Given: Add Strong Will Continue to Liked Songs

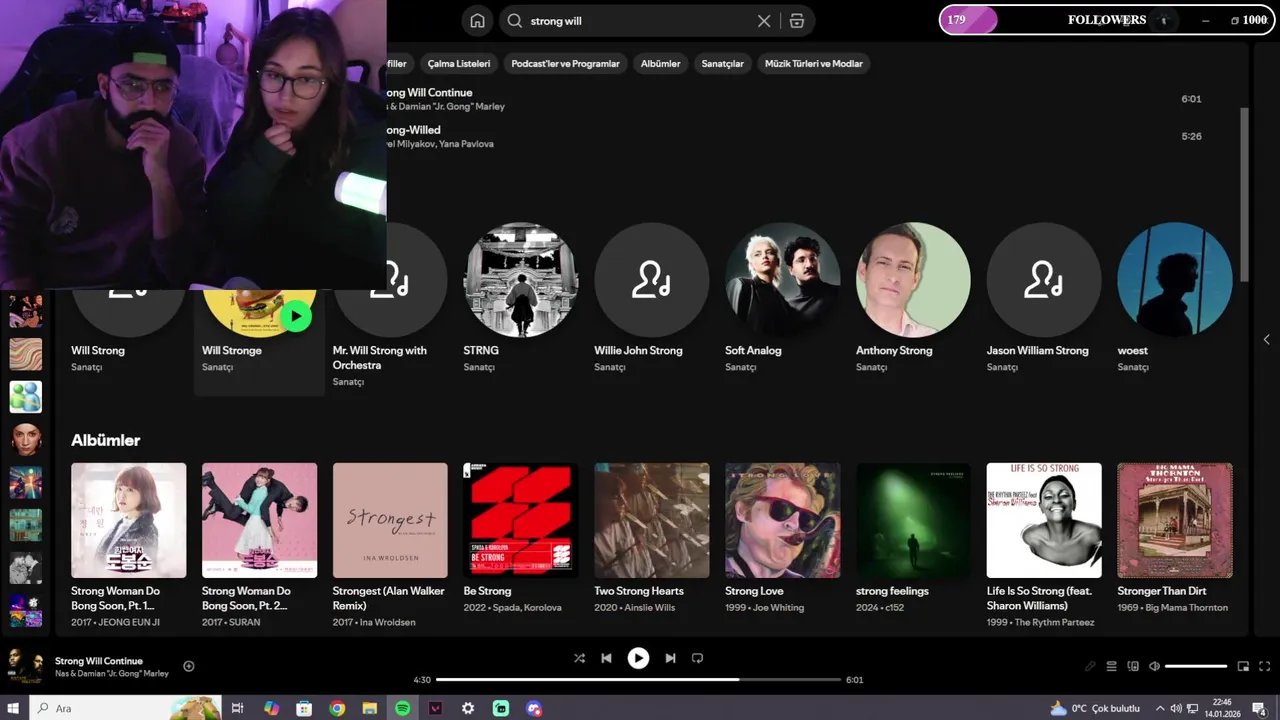Looking at the screenshot, I should [x=189, y=666].
